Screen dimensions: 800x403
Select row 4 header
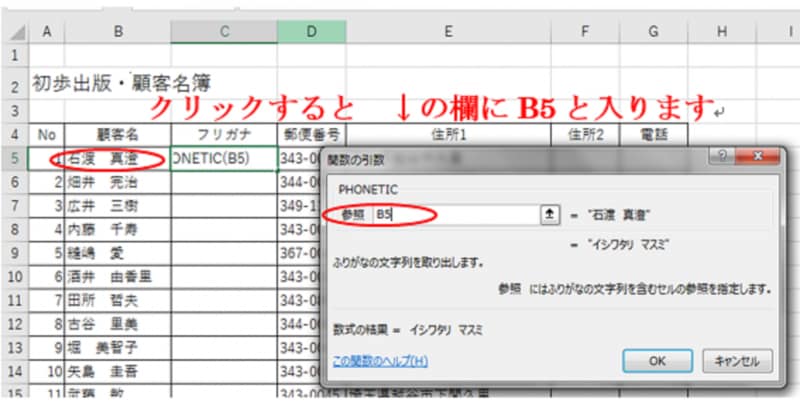tap(15, 135)
